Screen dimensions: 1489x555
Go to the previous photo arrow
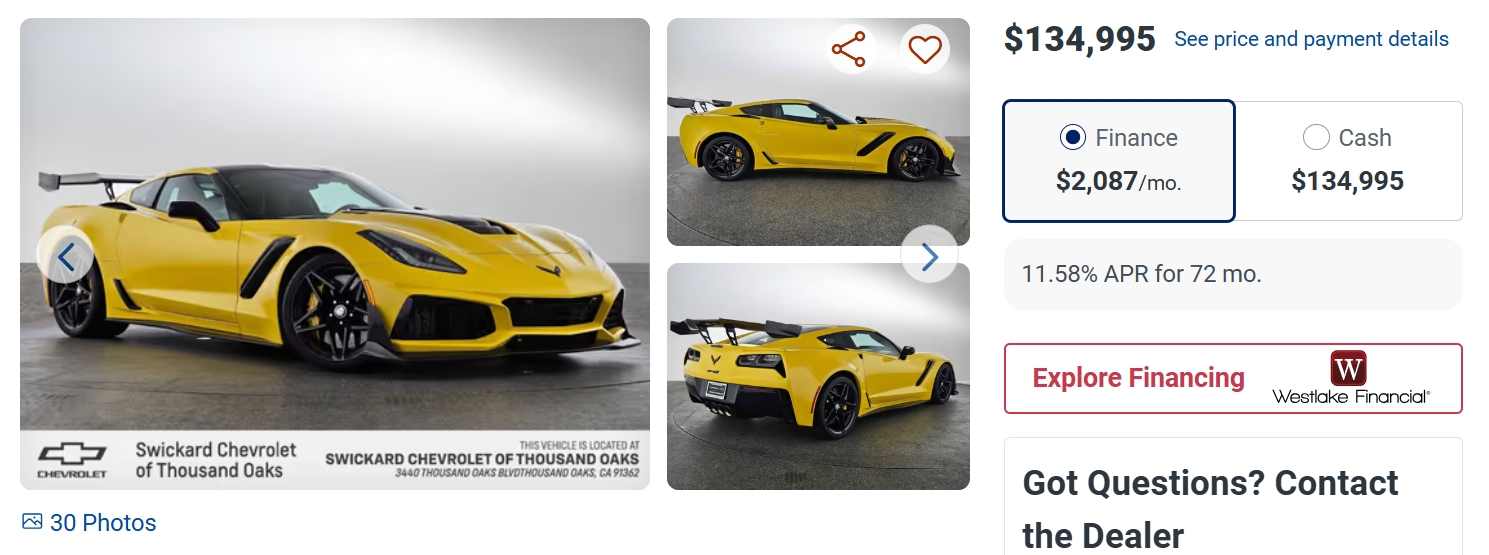pos(65,257)
